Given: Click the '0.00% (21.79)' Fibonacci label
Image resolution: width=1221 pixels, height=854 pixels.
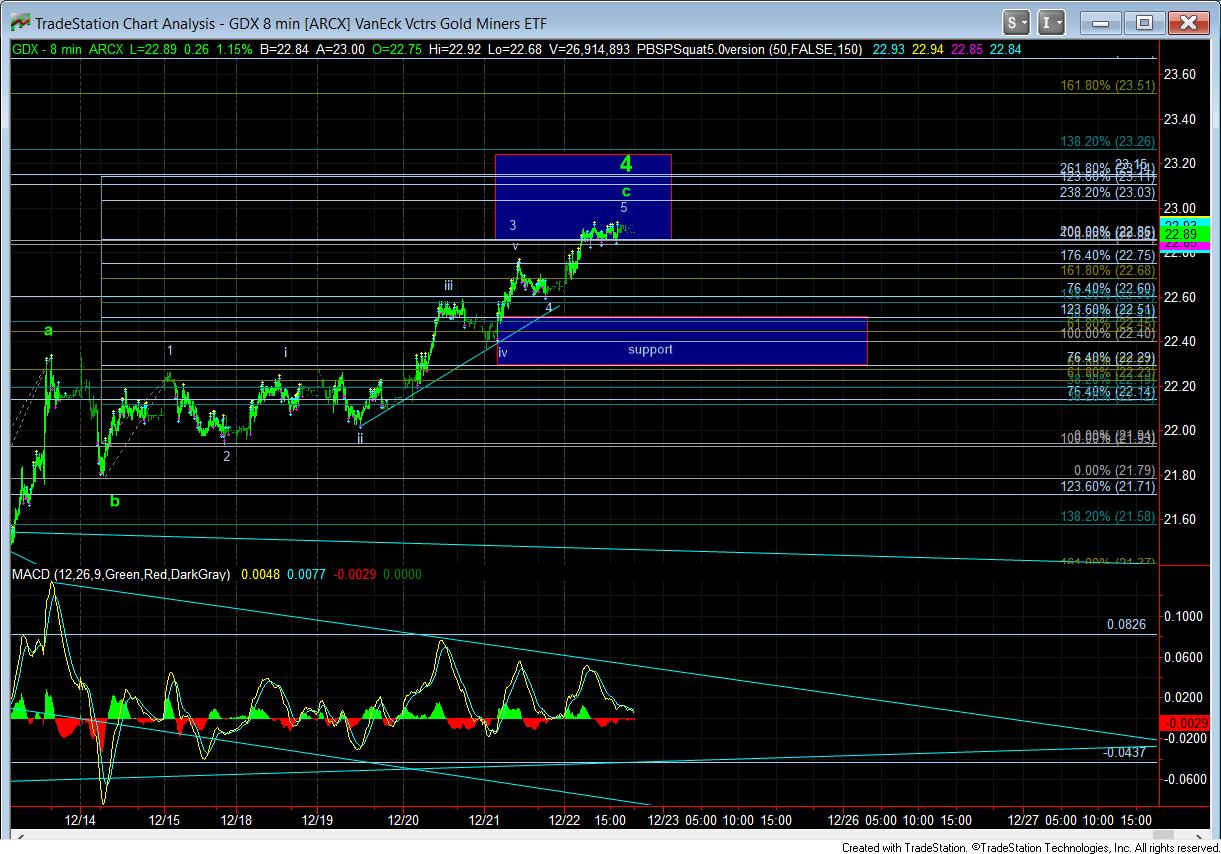Looking at the screenshot, I should [1114, 471].
